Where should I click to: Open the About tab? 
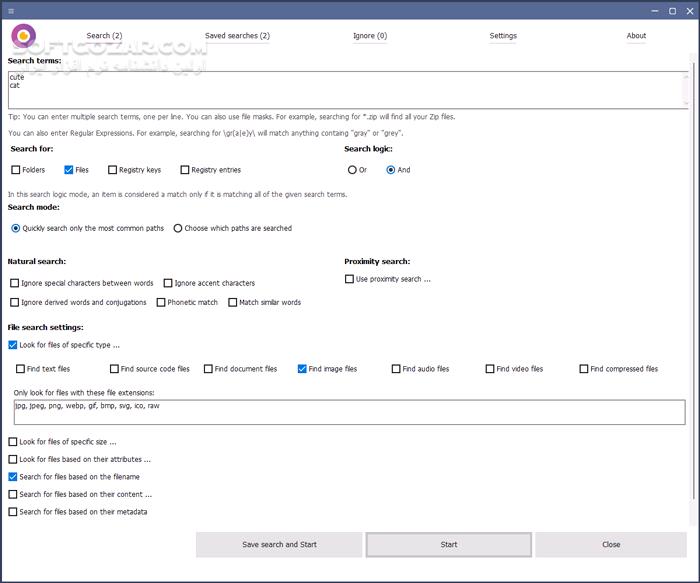pos(636,36)
